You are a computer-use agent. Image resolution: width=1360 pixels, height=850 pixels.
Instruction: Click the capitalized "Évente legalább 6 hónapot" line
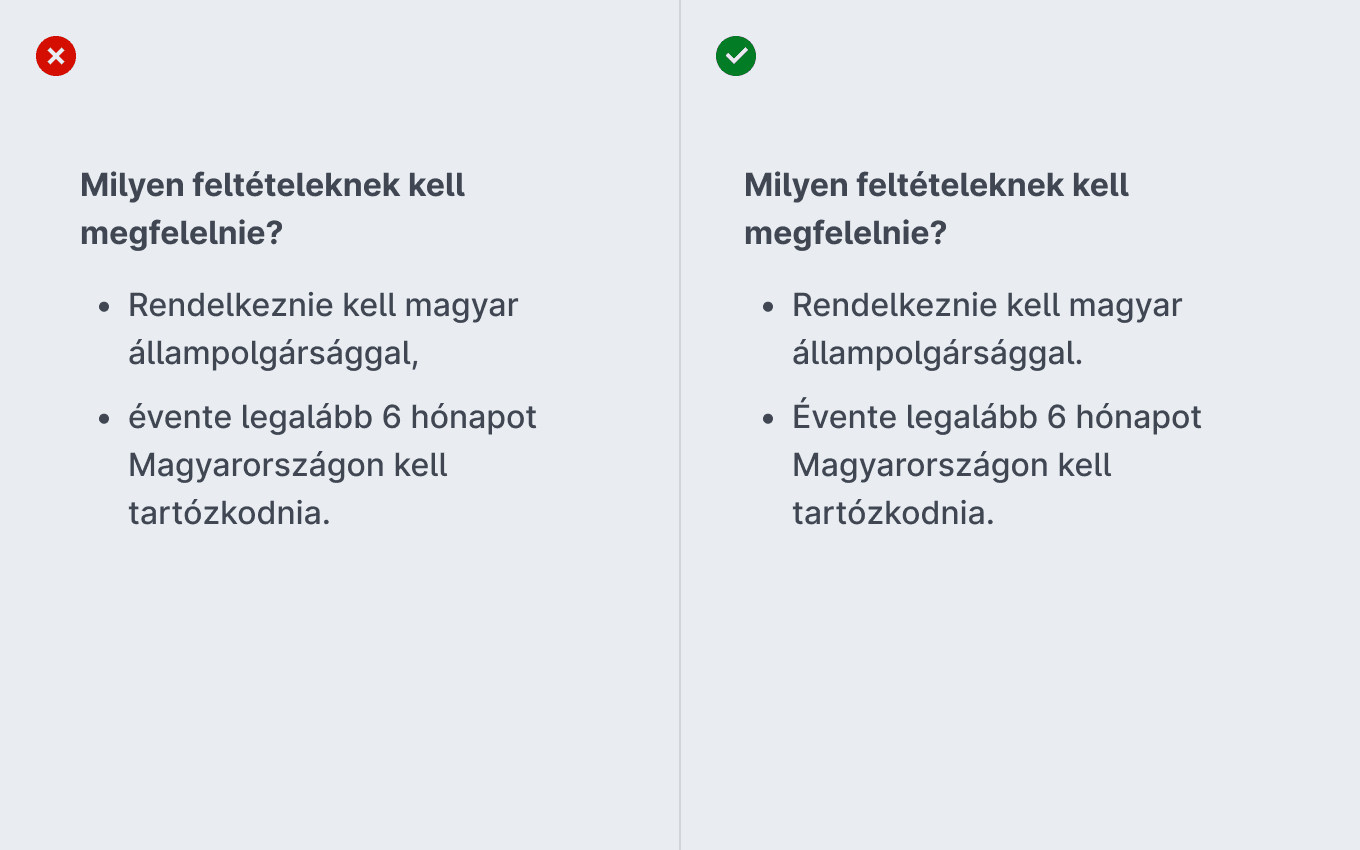tap(997, 417)
